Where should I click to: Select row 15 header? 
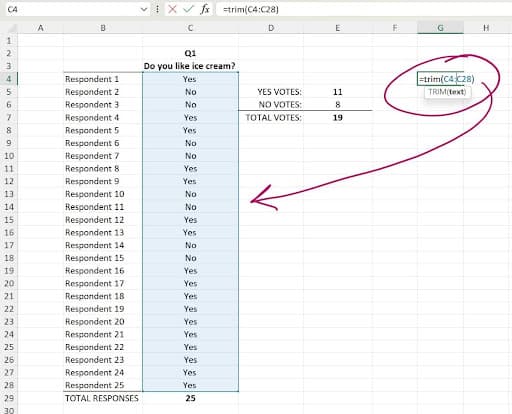pos(9,220)
